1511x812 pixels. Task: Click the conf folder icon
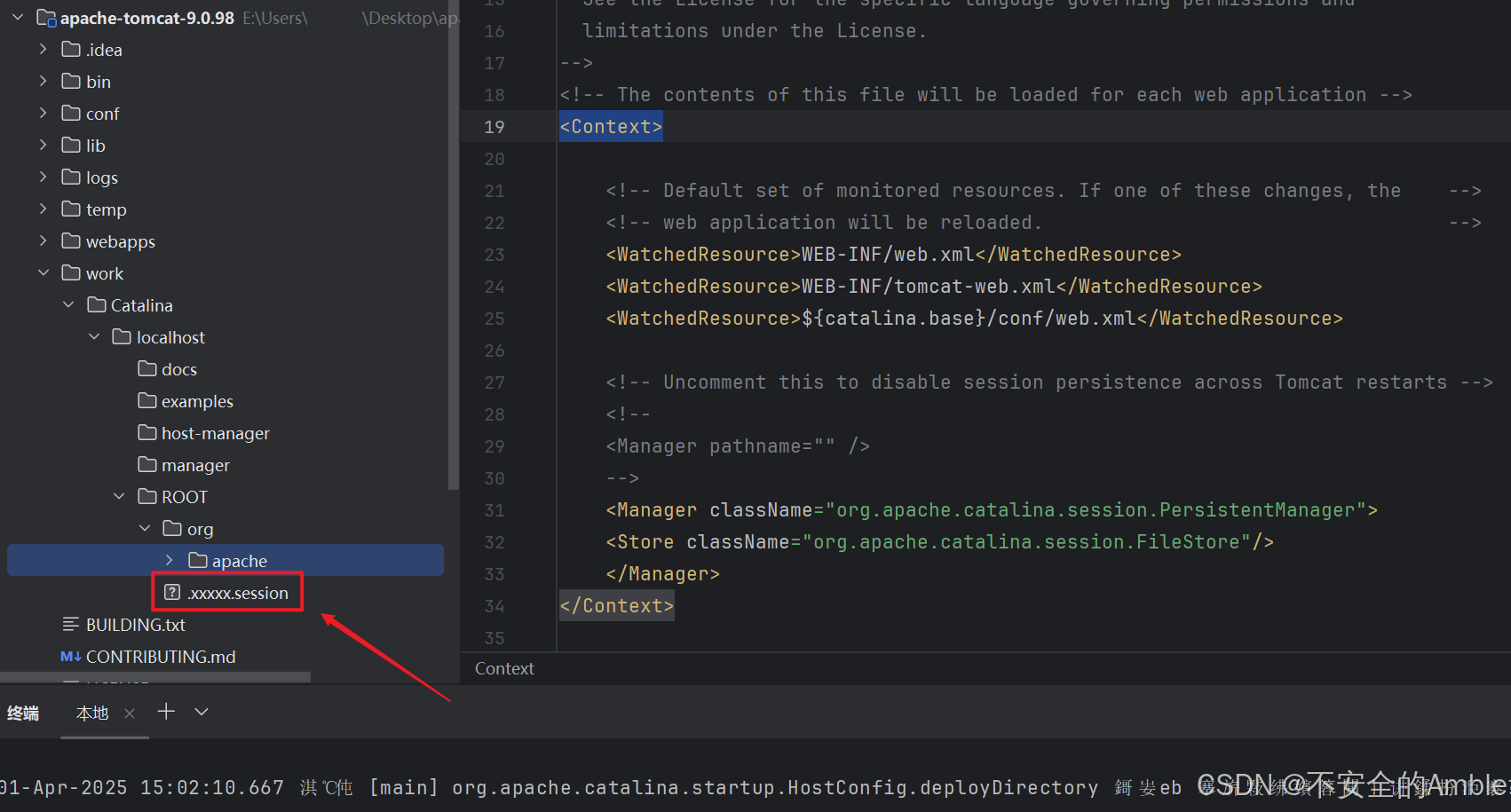tap(71, 113)
